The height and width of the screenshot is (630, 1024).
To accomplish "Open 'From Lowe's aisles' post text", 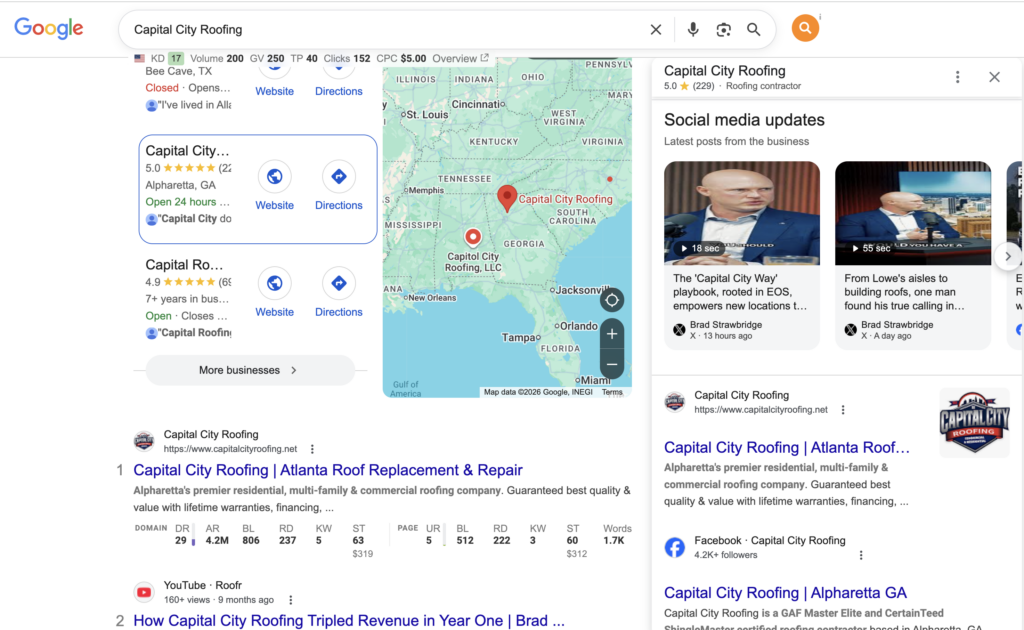I will pos(904,292).
